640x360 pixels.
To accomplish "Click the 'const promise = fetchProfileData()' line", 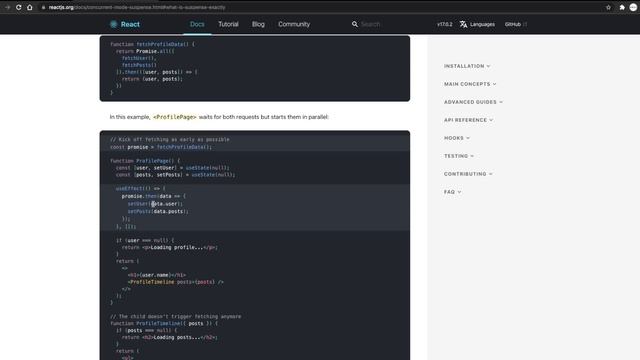I will click(x=161, y=147).
